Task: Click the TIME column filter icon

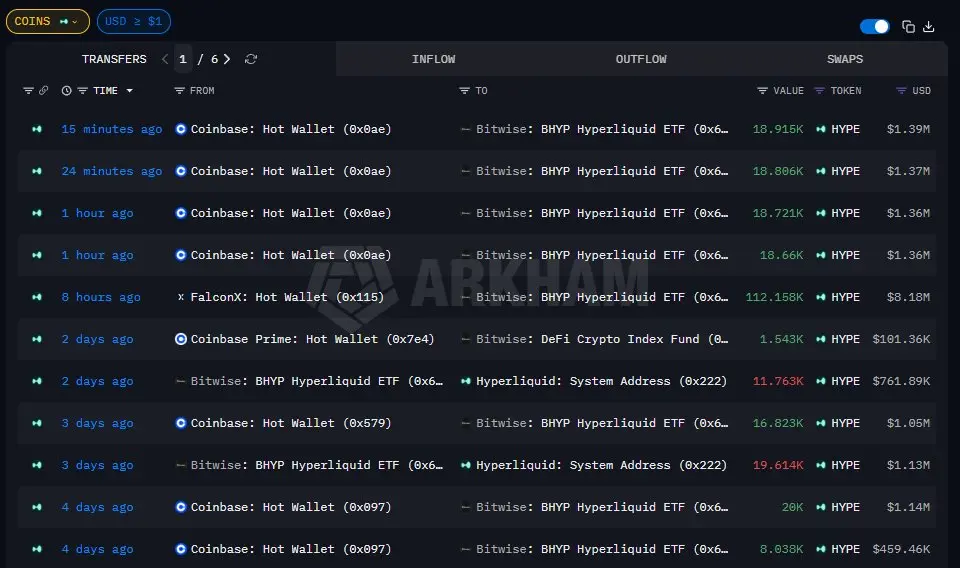Action: [x=83, y=91]
